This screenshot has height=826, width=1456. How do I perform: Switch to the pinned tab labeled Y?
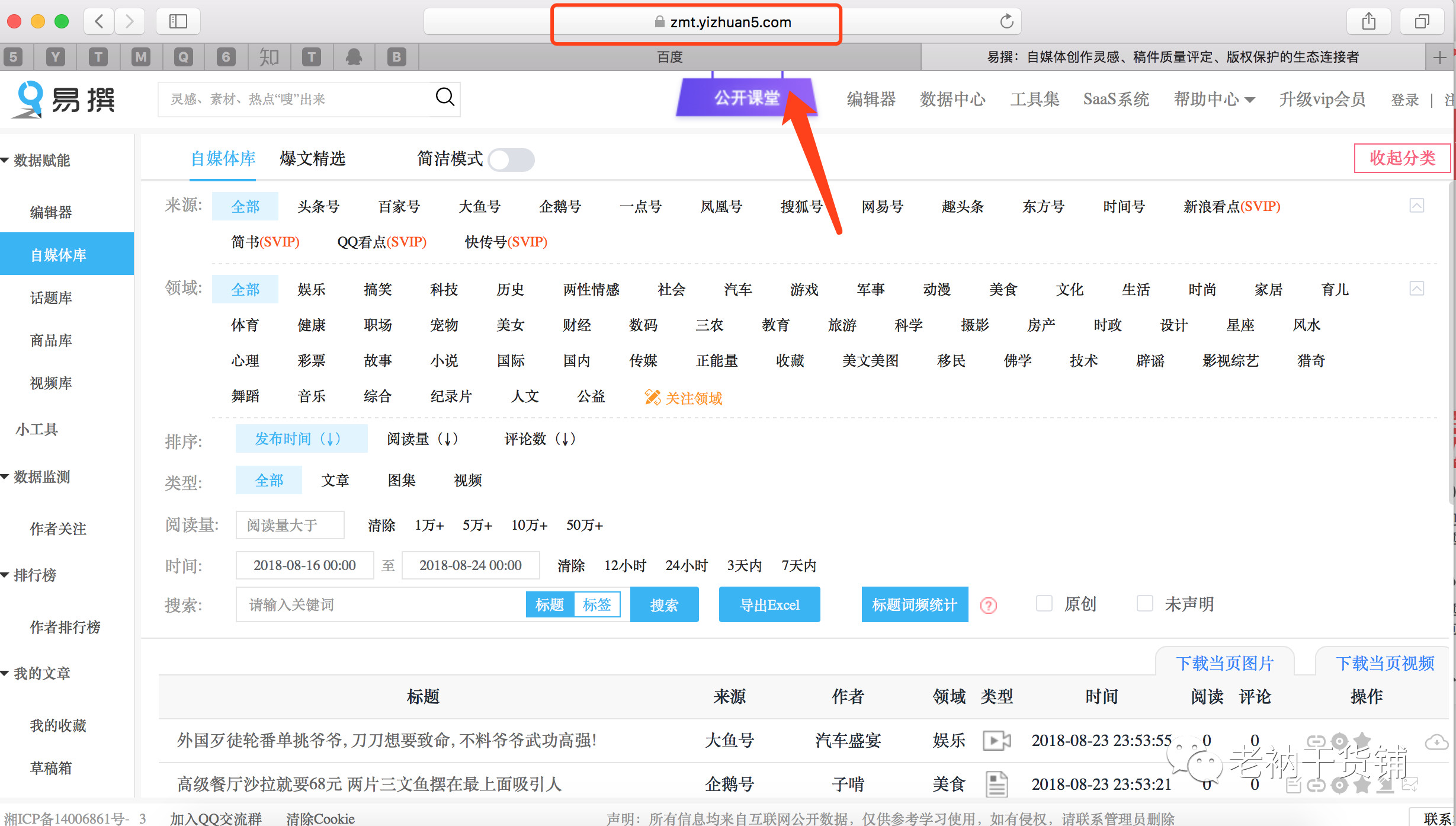(x=56, y=57)
